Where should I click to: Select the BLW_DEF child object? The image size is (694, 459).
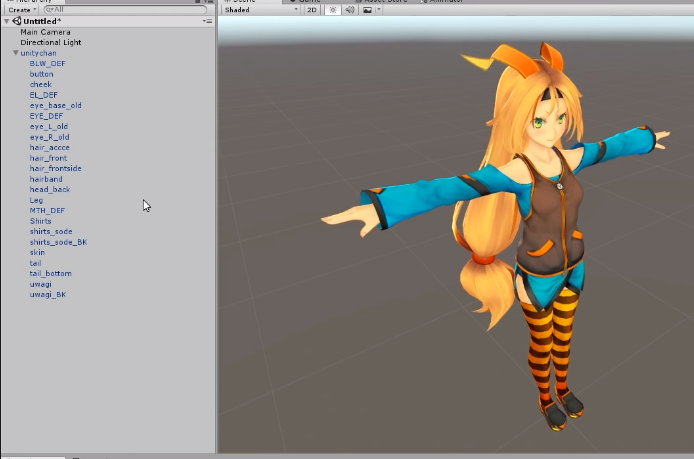(47, 64)
